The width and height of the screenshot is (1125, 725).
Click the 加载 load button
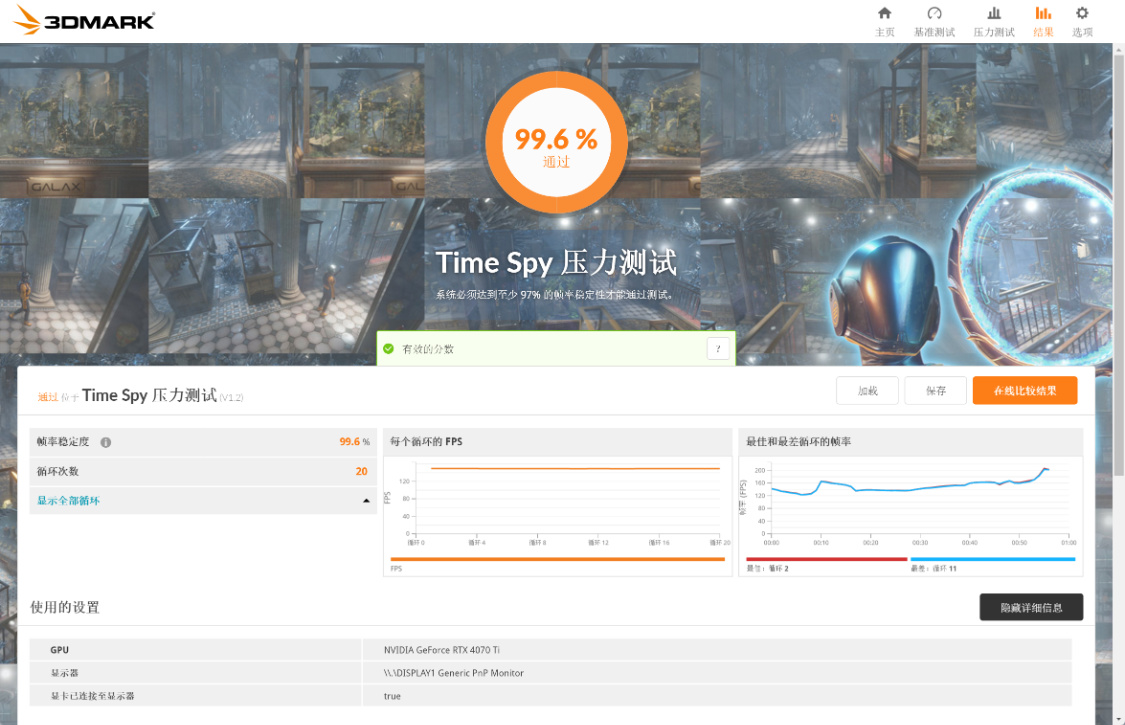pyautogui.click(x=867, y=390)
